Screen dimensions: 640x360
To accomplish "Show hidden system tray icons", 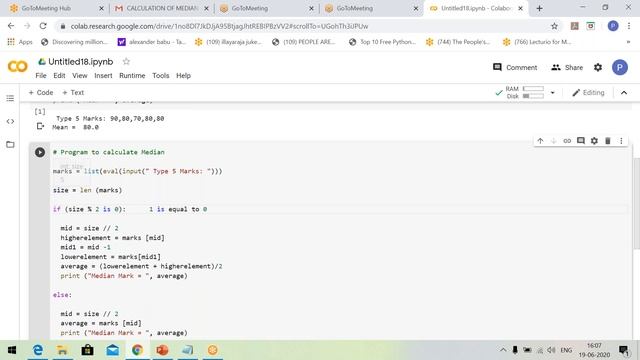I will (x=503, y=350).
